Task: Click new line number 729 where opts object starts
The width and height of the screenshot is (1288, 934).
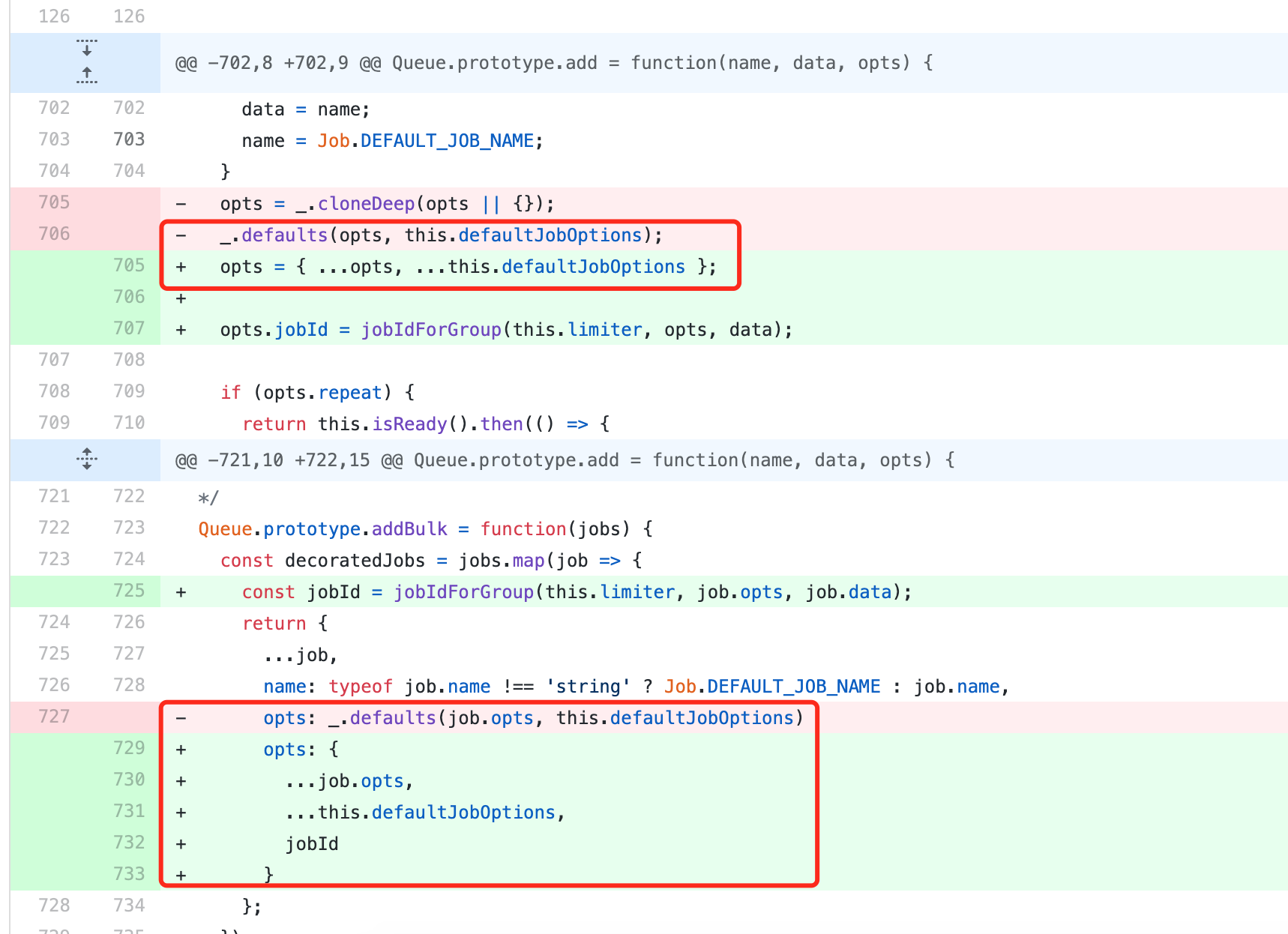Action: point(129,748)
